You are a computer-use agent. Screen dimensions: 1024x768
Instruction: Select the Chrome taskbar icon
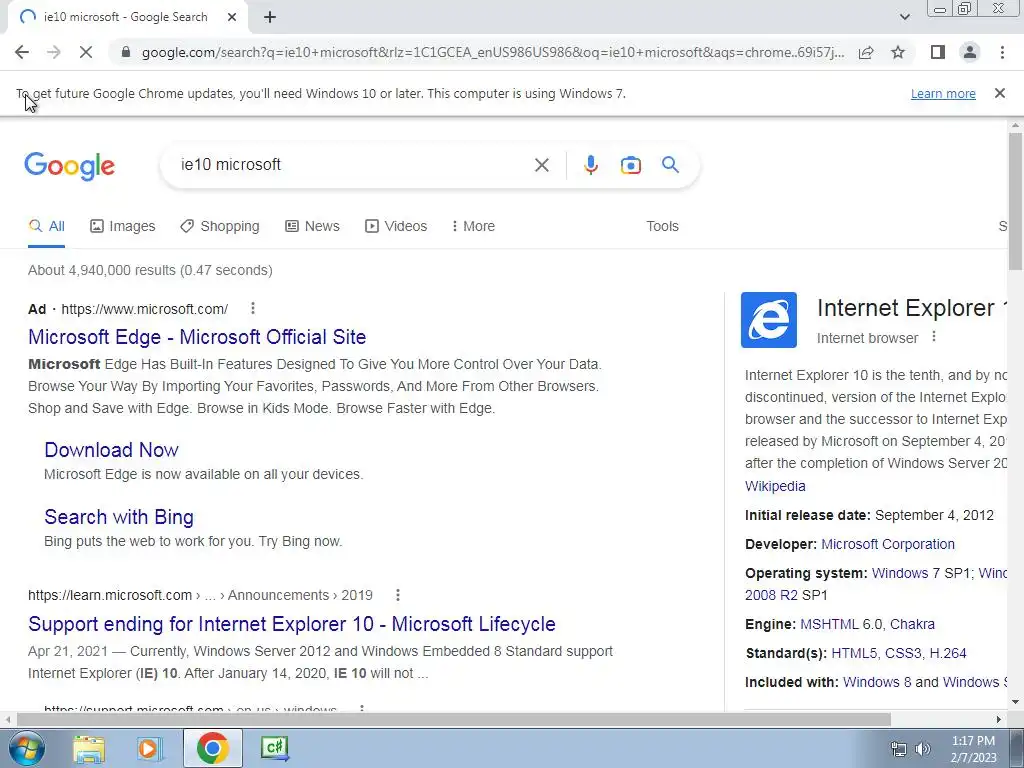[x=212, y=748]
